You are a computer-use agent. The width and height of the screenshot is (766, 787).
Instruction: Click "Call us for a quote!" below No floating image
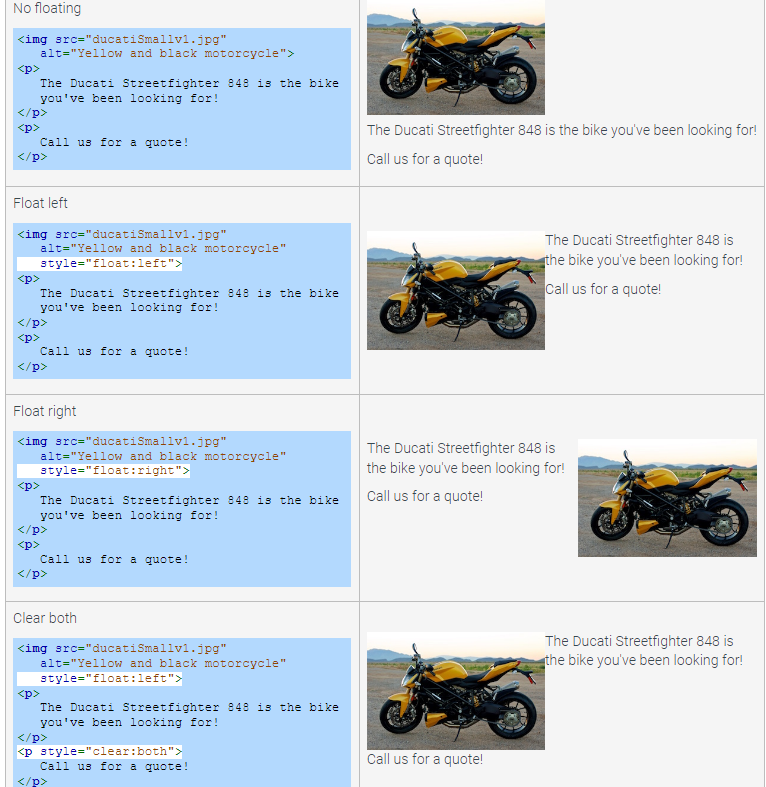(425, 159)
